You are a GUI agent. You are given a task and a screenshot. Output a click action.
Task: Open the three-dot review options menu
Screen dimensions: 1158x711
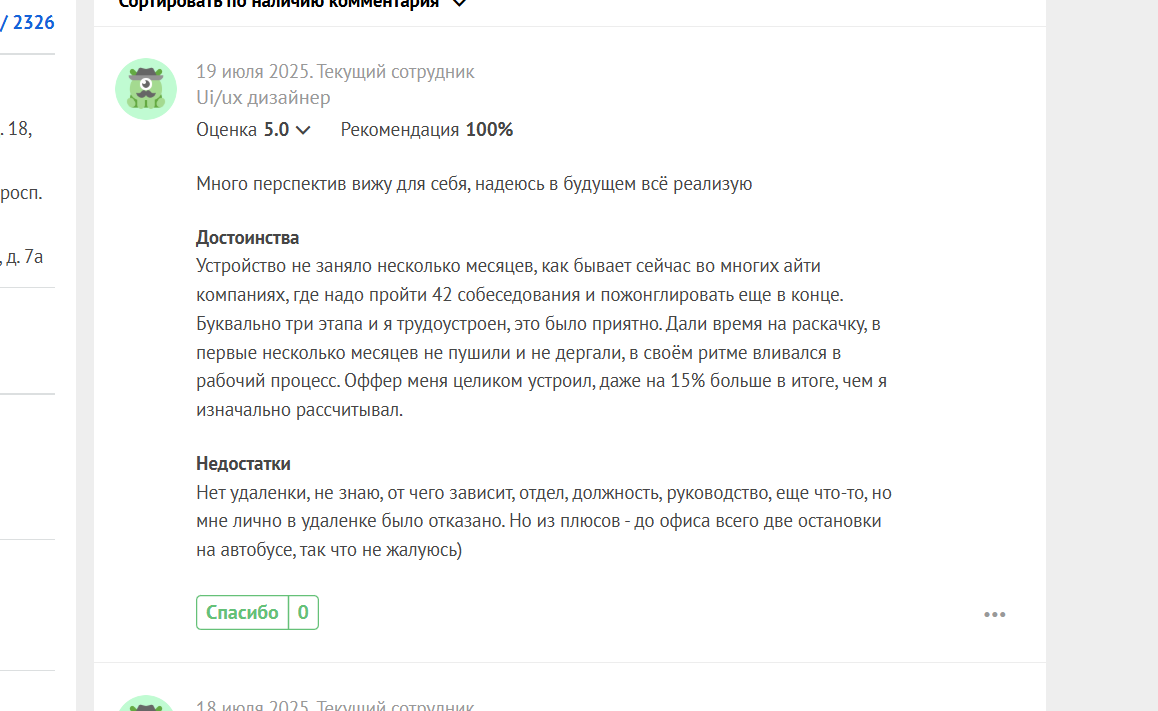click(x=994, y=614)
